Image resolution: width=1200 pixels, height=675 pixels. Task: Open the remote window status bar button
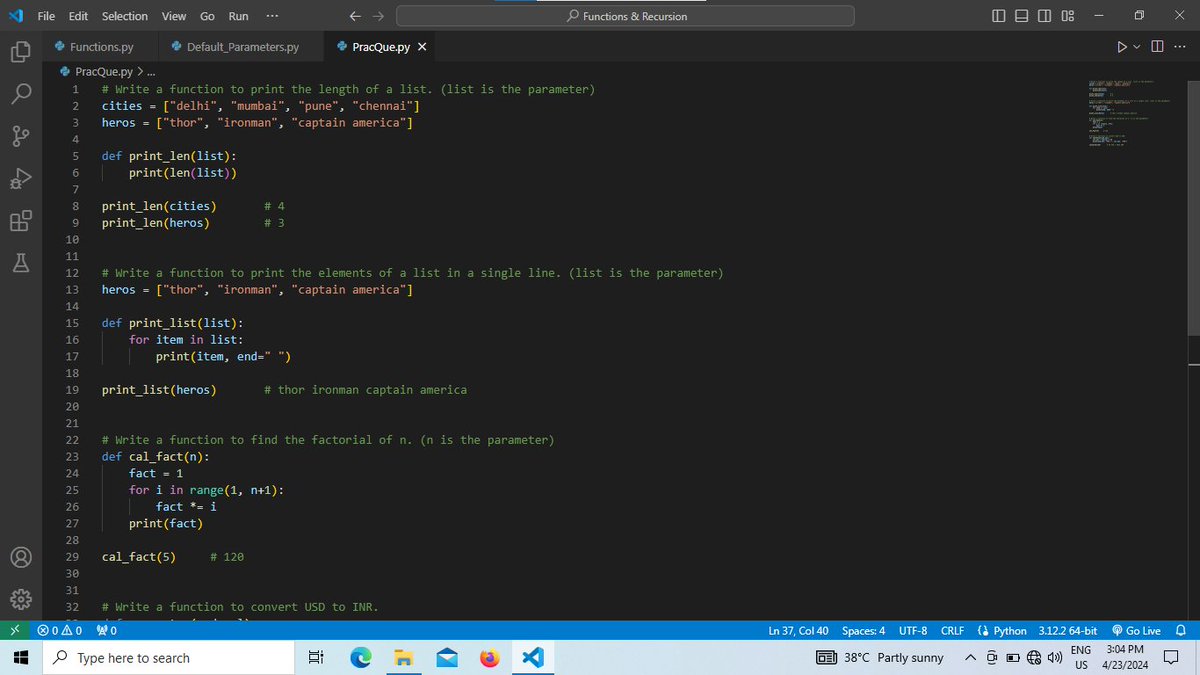(13, 631)
